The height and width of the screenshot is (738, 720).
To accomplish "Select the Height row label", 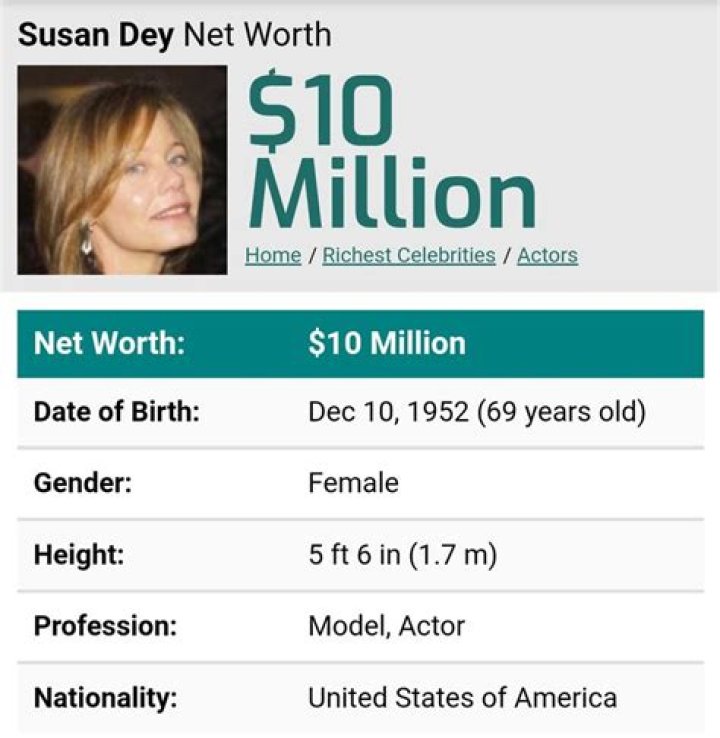I will [x=79, y=555].
